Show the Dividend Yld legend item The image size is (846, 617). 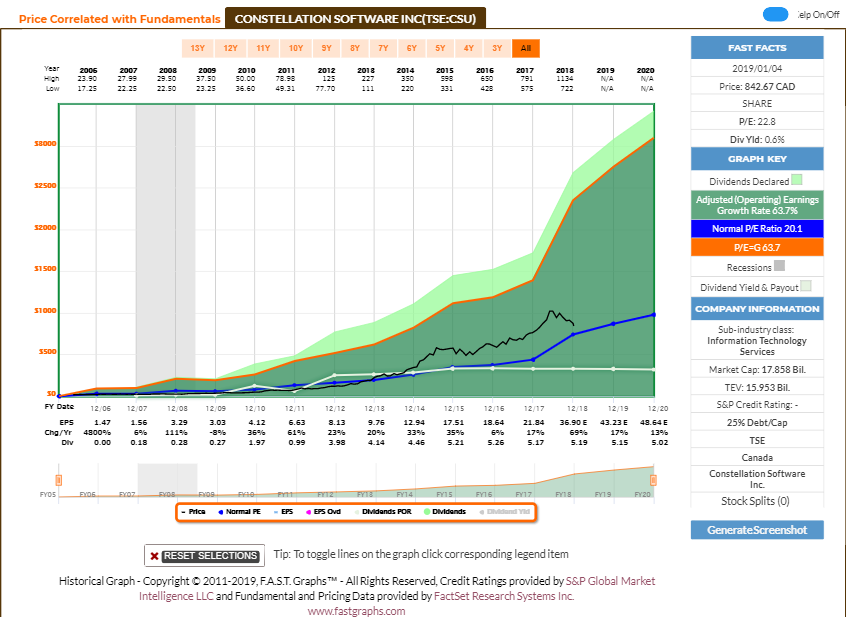505,511
